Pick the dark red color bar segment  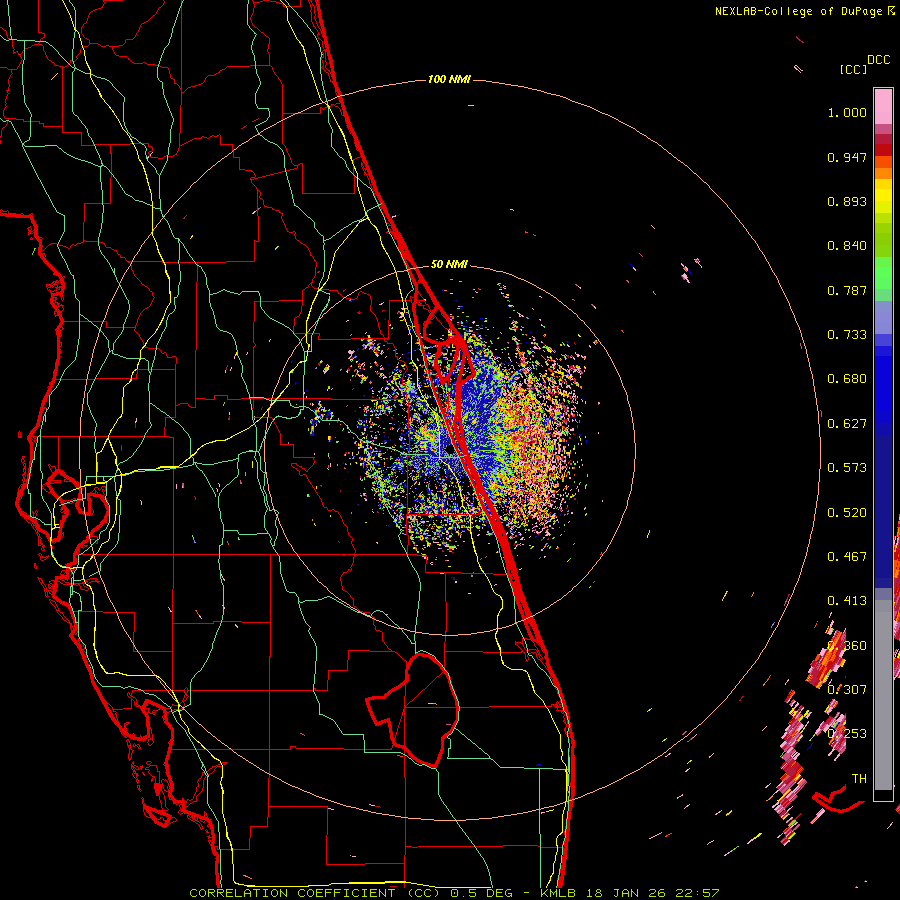883,149
